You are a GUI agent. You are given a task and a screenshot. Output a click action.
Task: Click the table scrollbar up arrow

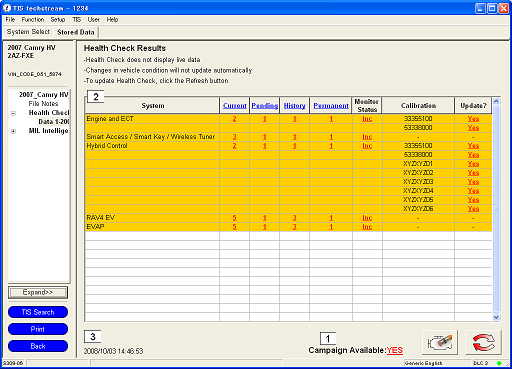coord(496,101)
